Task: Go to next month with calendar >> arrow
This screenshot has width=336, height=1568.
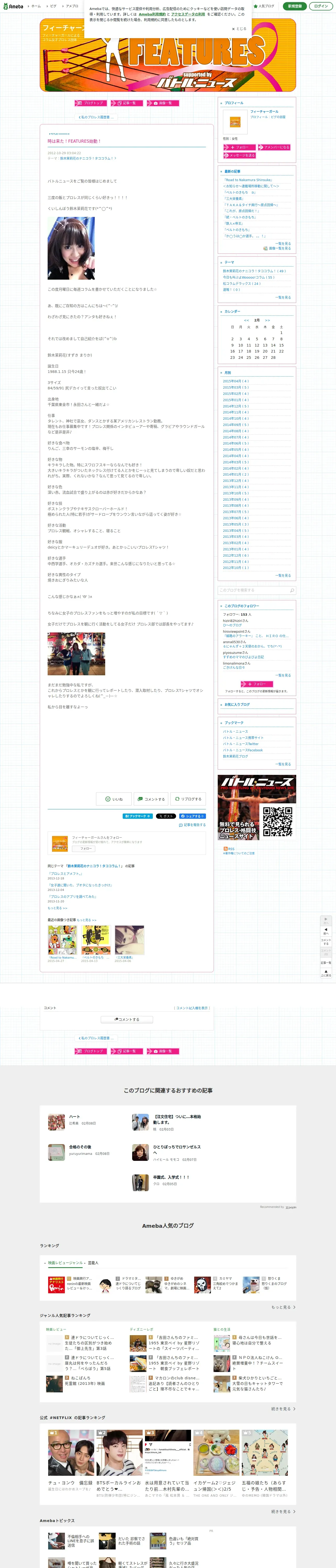Action: 267,320
